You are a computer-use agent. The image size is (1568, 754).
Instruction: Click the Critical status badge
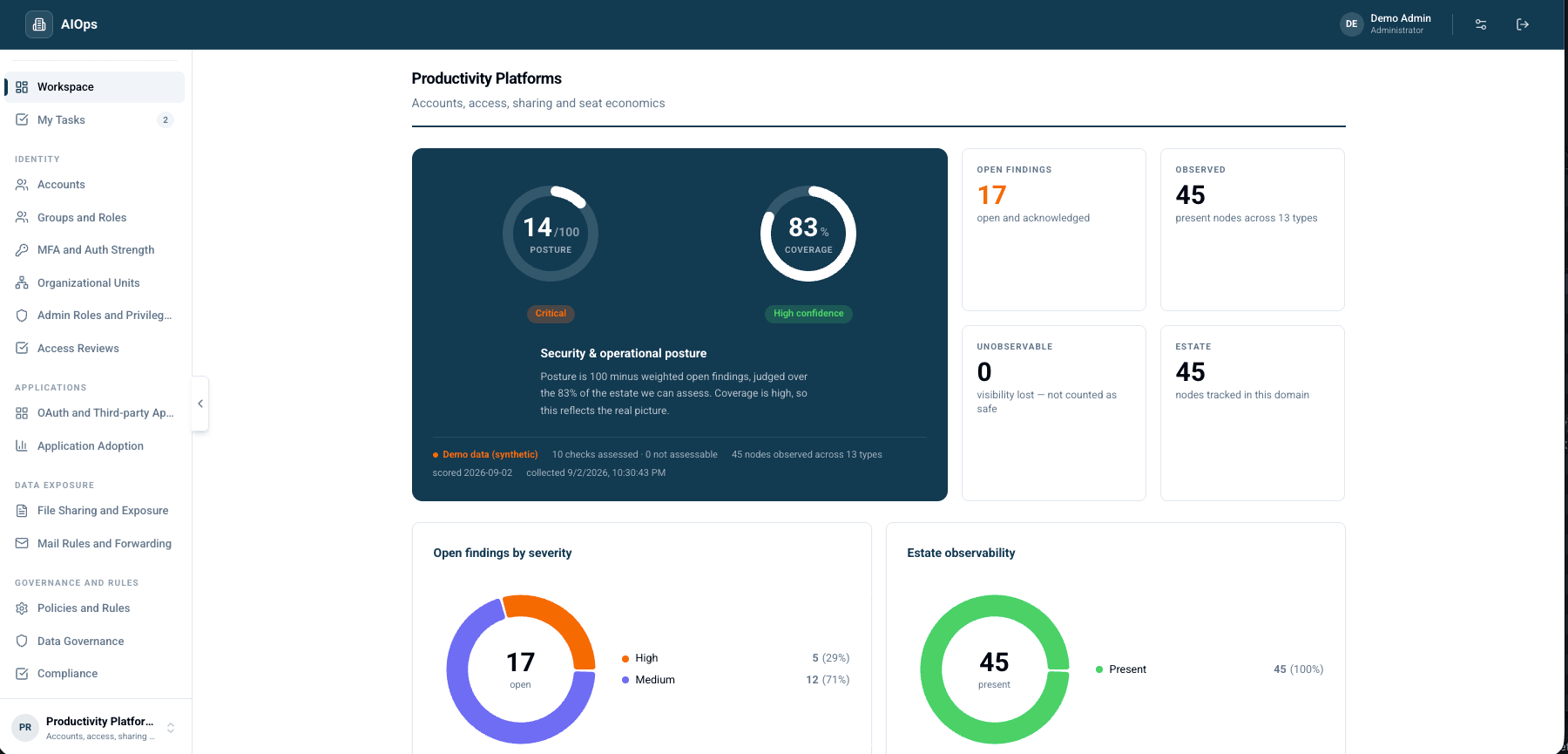pos(551,314)
